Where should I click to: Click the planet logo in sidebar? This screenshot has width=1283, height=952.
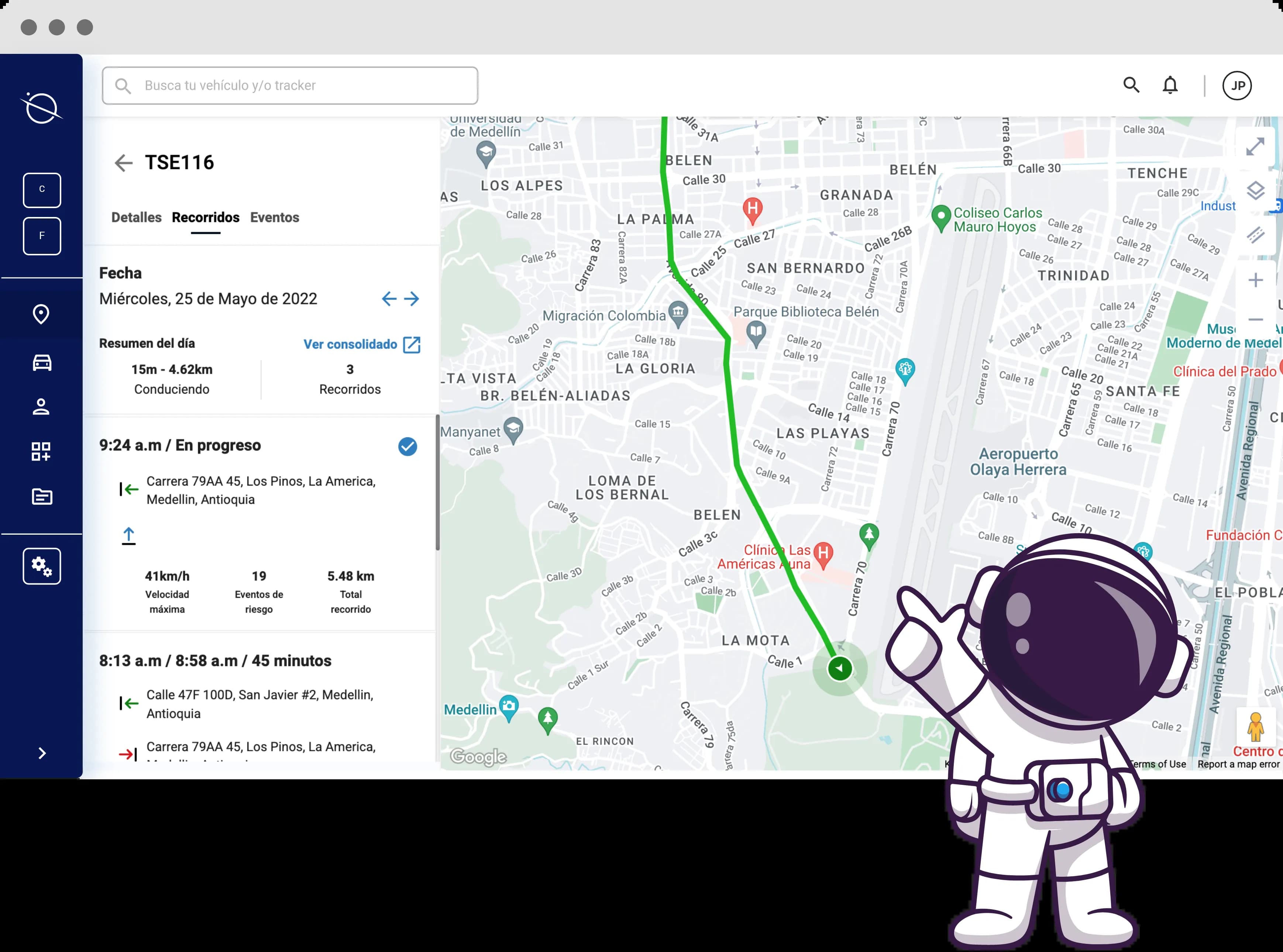tap(41, 108)
